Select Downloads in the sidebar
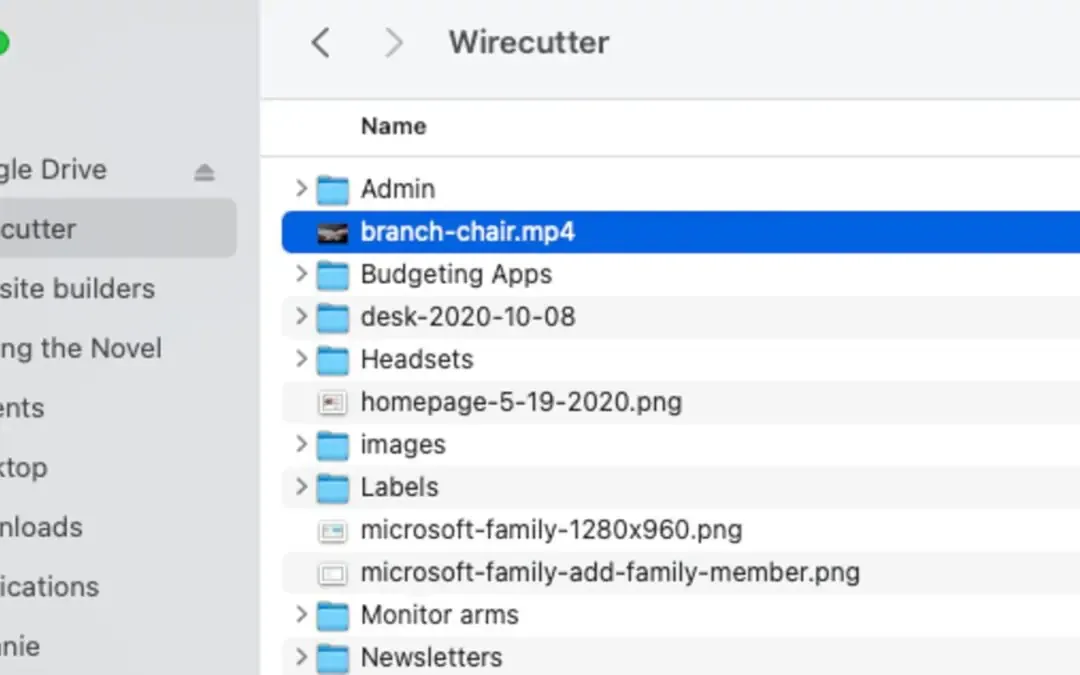This screenshot has height=675, width=1080. [42, 527]
